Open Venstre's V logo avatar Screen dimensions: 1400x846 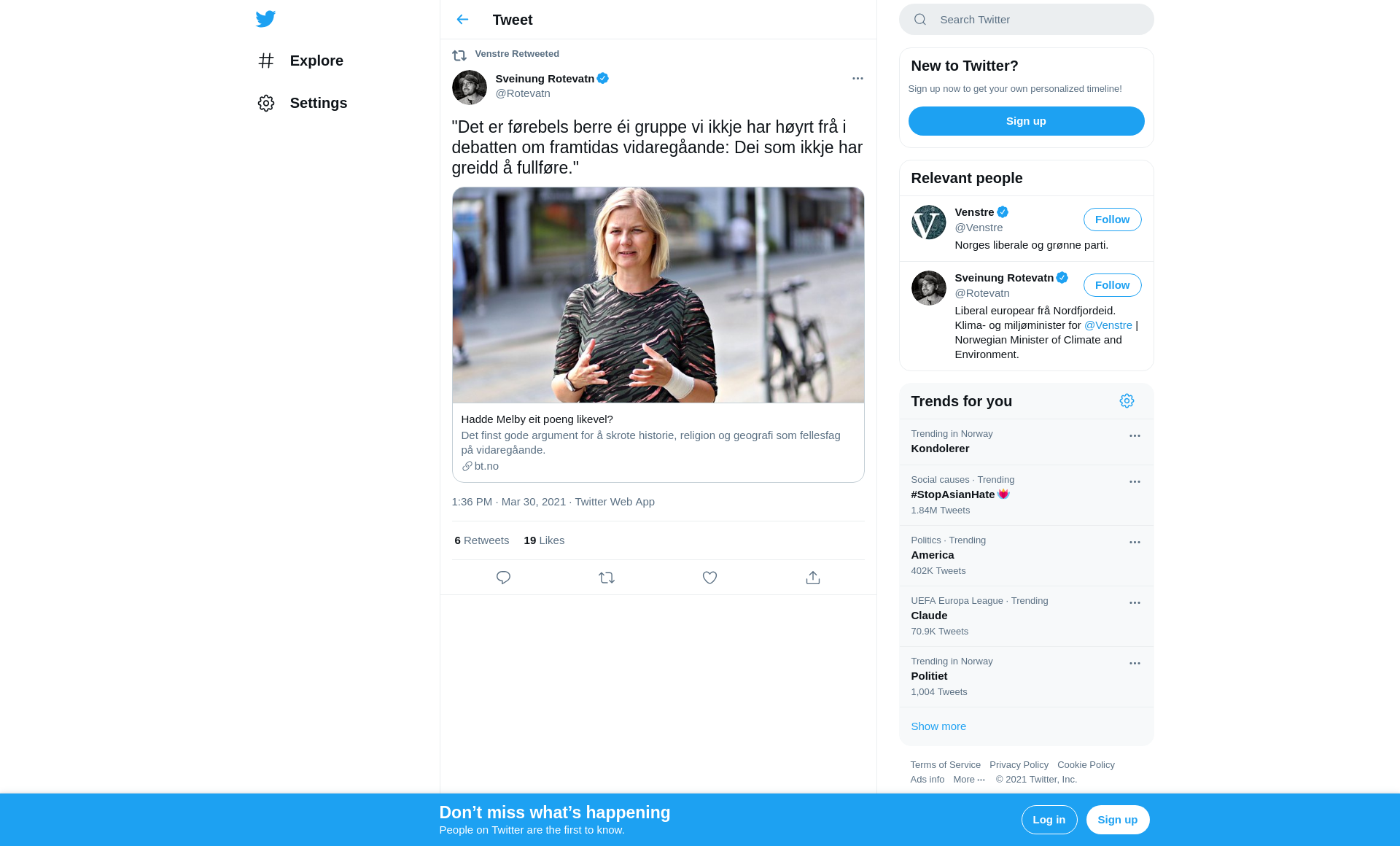tap(929, 222)
